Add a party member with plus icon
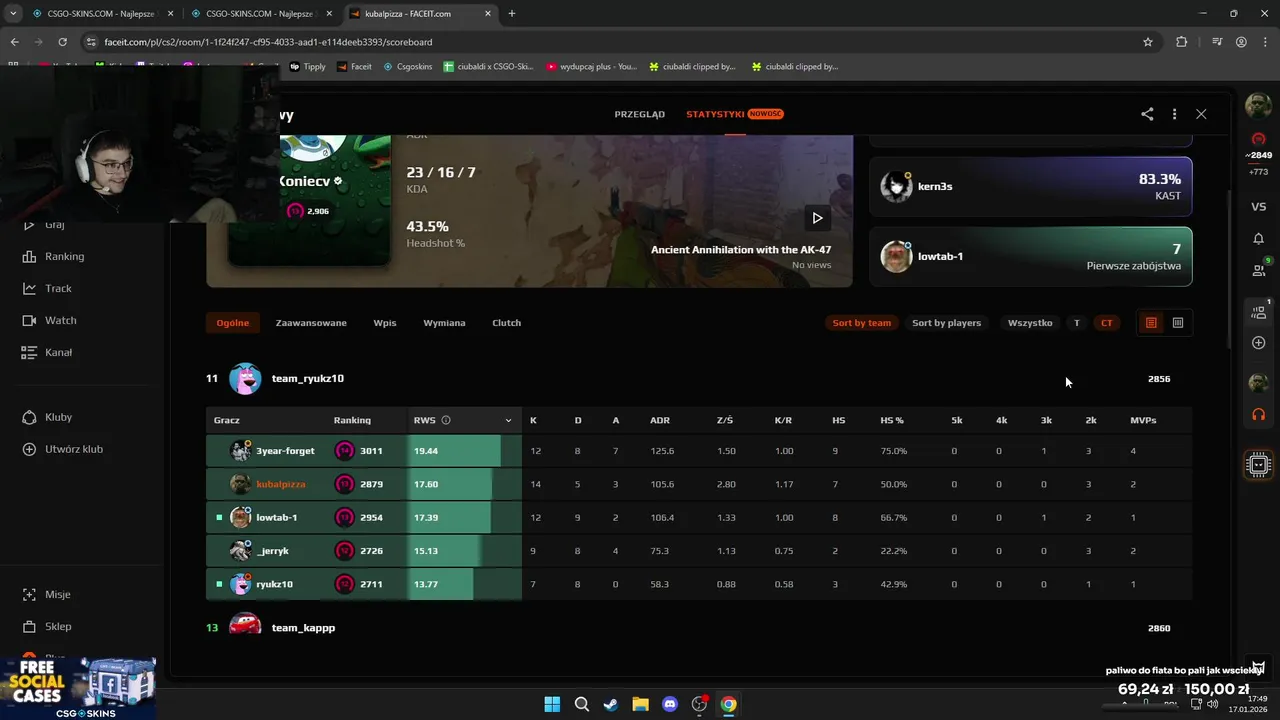Viewport: 1280px width, 720px height. 1259,343
